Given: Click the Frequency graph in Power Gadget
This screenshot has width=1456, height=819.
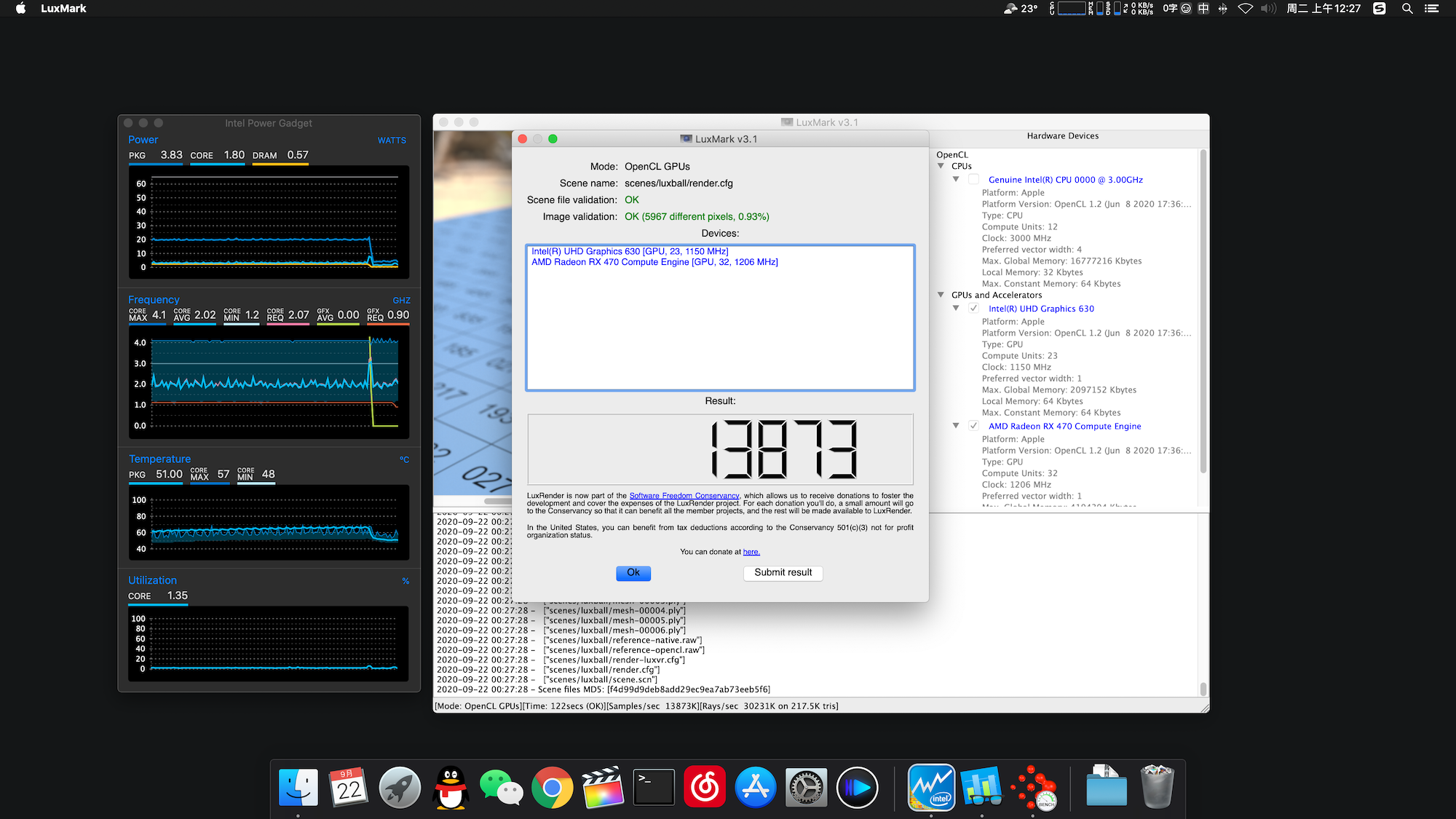Looking at the screenshot, I should pyautogui.click(x=269, y=382).
